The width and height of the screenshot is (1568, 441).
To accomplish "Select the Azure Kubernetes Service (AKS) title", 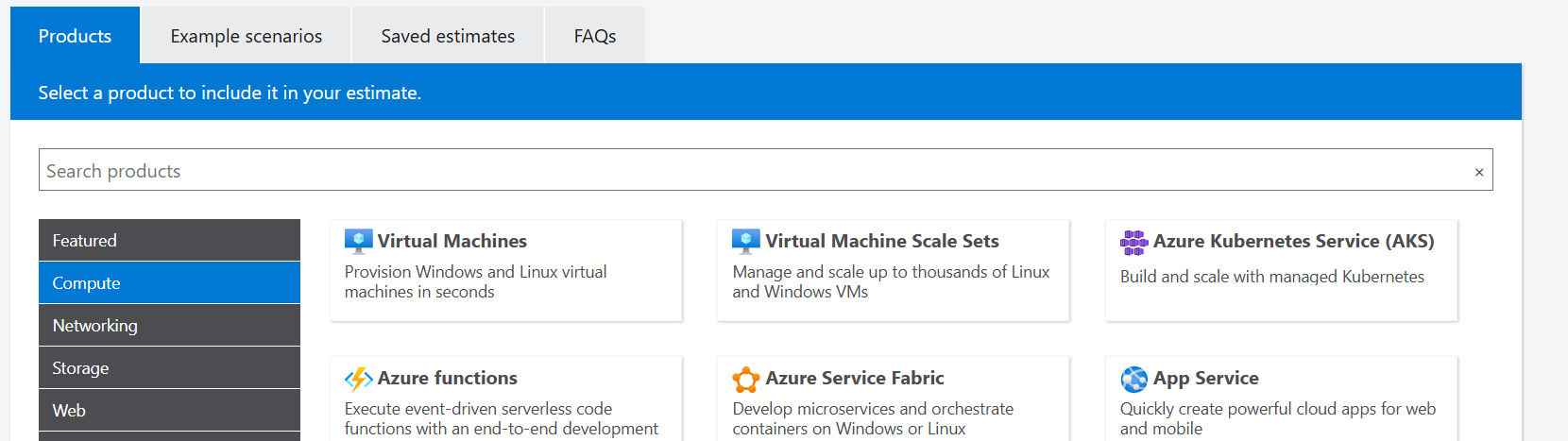I will tap(1293, 241).
